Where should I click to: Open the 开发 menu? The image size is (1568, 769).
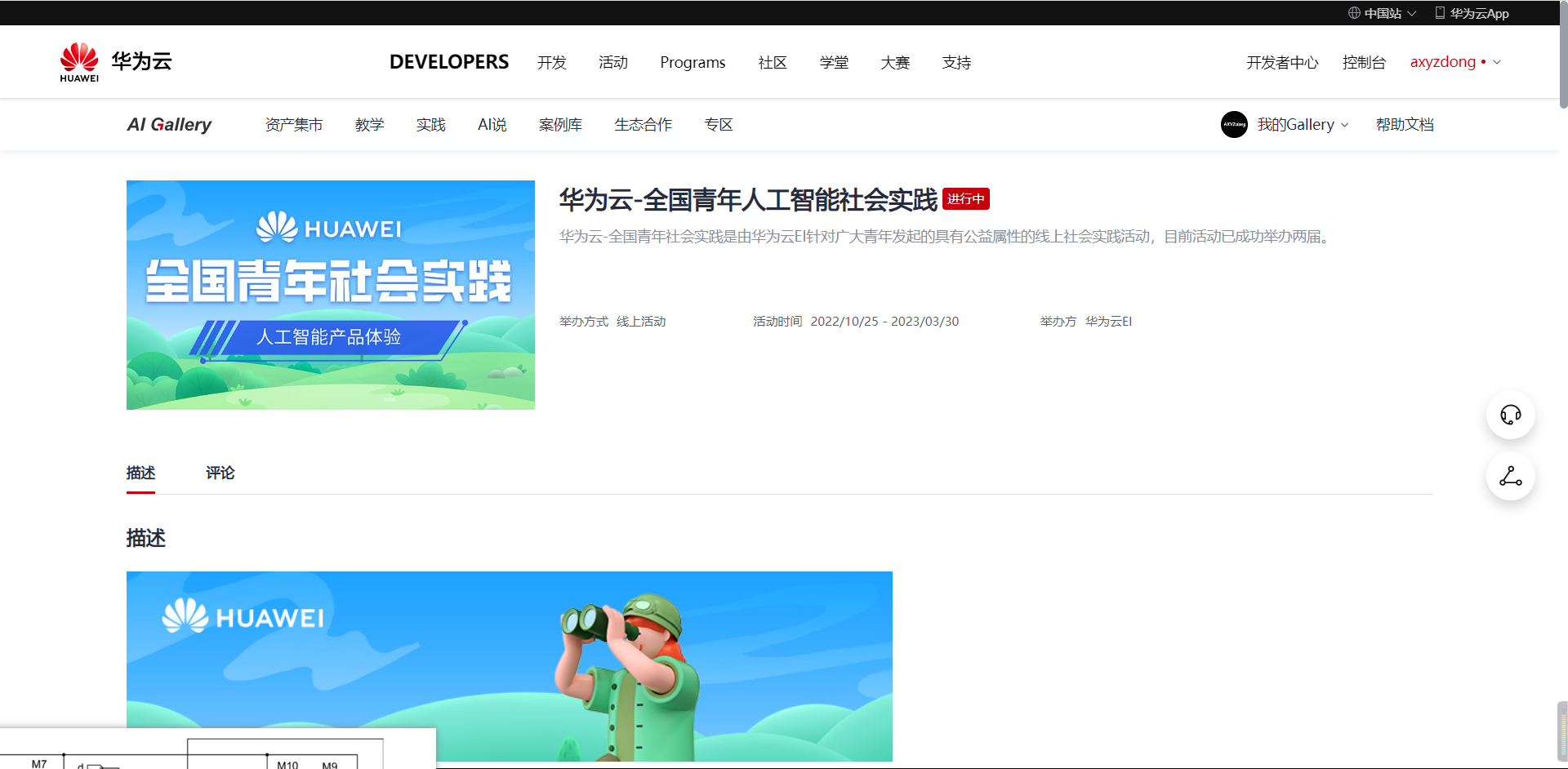(552, 62)
